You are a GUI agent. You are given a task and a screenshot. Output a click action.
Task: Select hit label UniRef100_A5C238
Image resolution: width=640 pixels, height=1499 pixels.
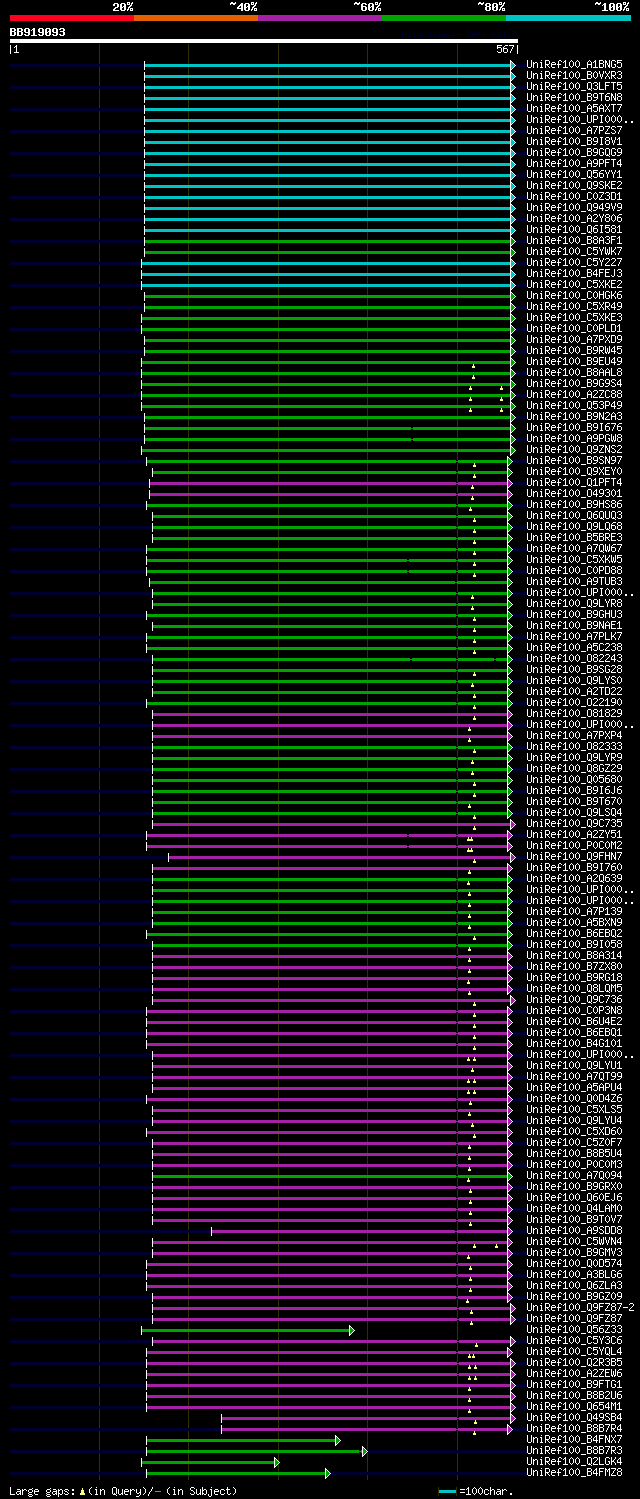click(x=574, y=647)
